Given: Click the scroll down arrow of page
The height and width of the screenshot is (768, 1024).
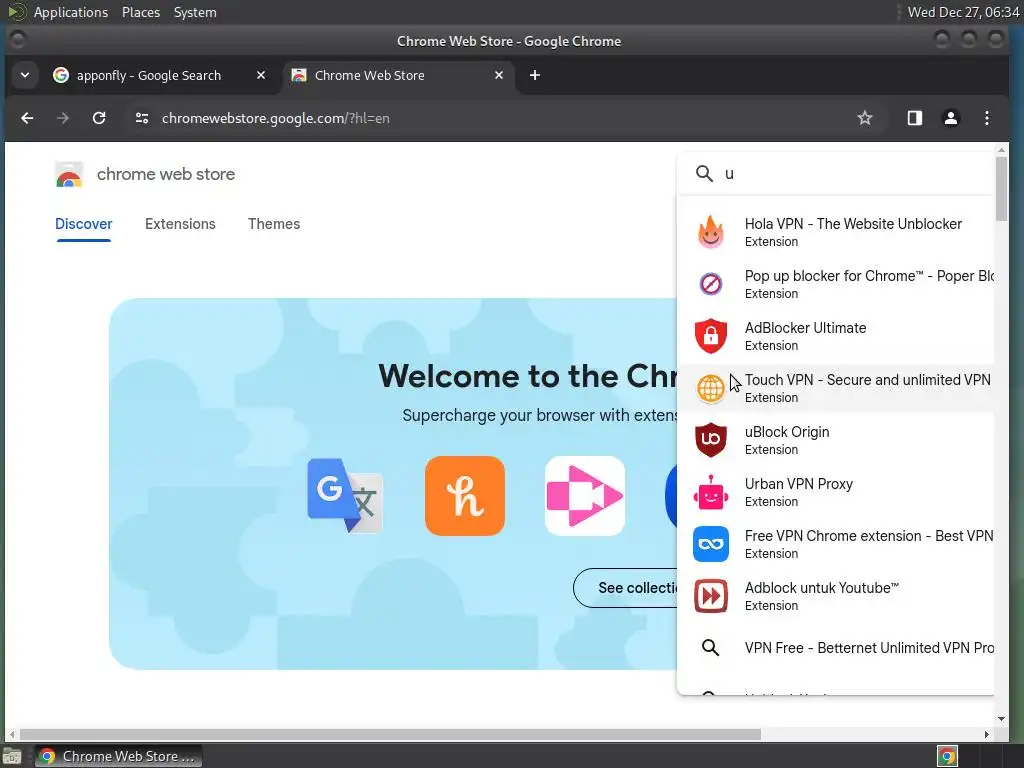Looking at the screenshot, I should (1001, 719).
